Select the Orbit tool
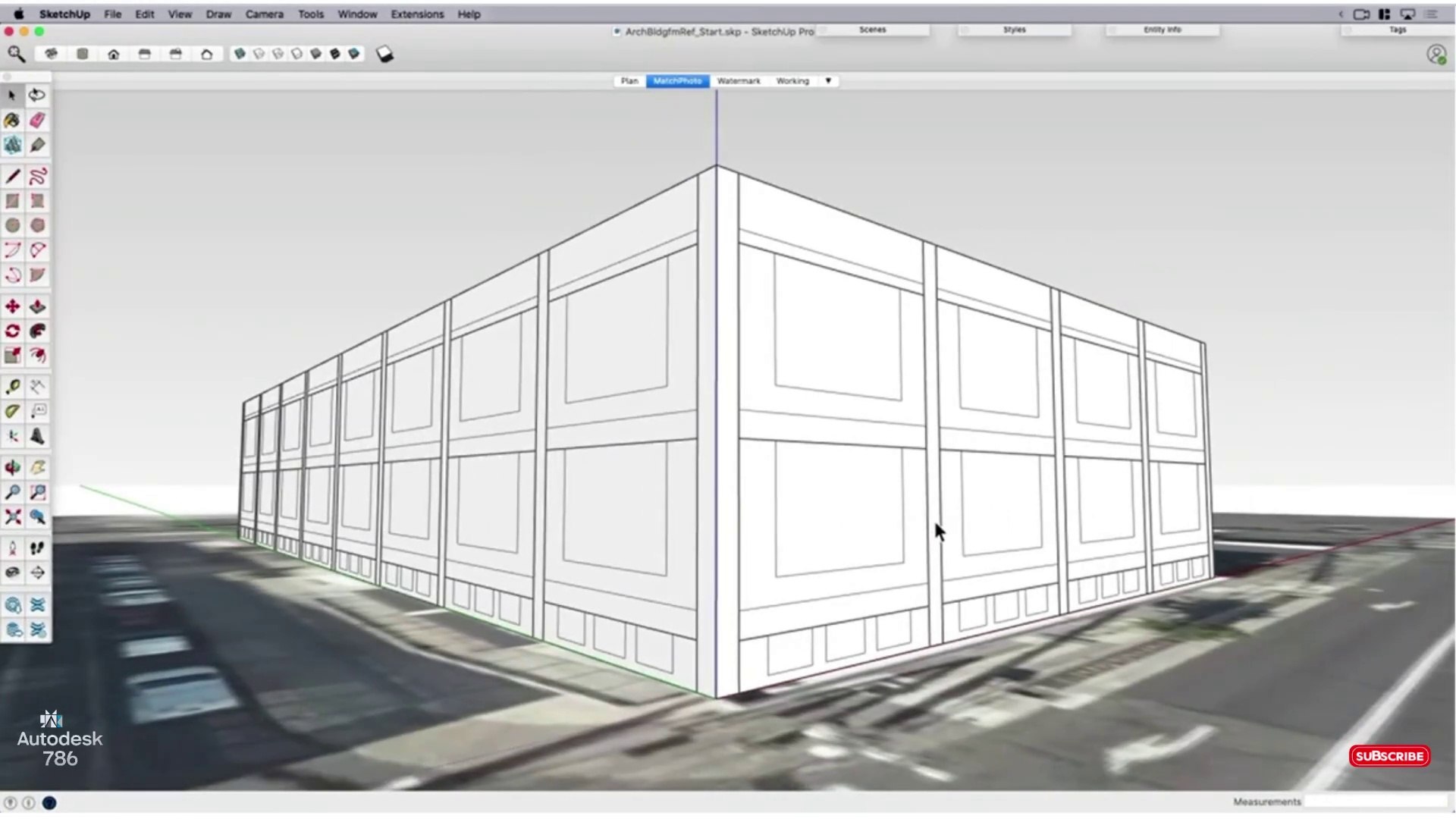The width and height of the screenshot is (1456, 819). [12, 468]
